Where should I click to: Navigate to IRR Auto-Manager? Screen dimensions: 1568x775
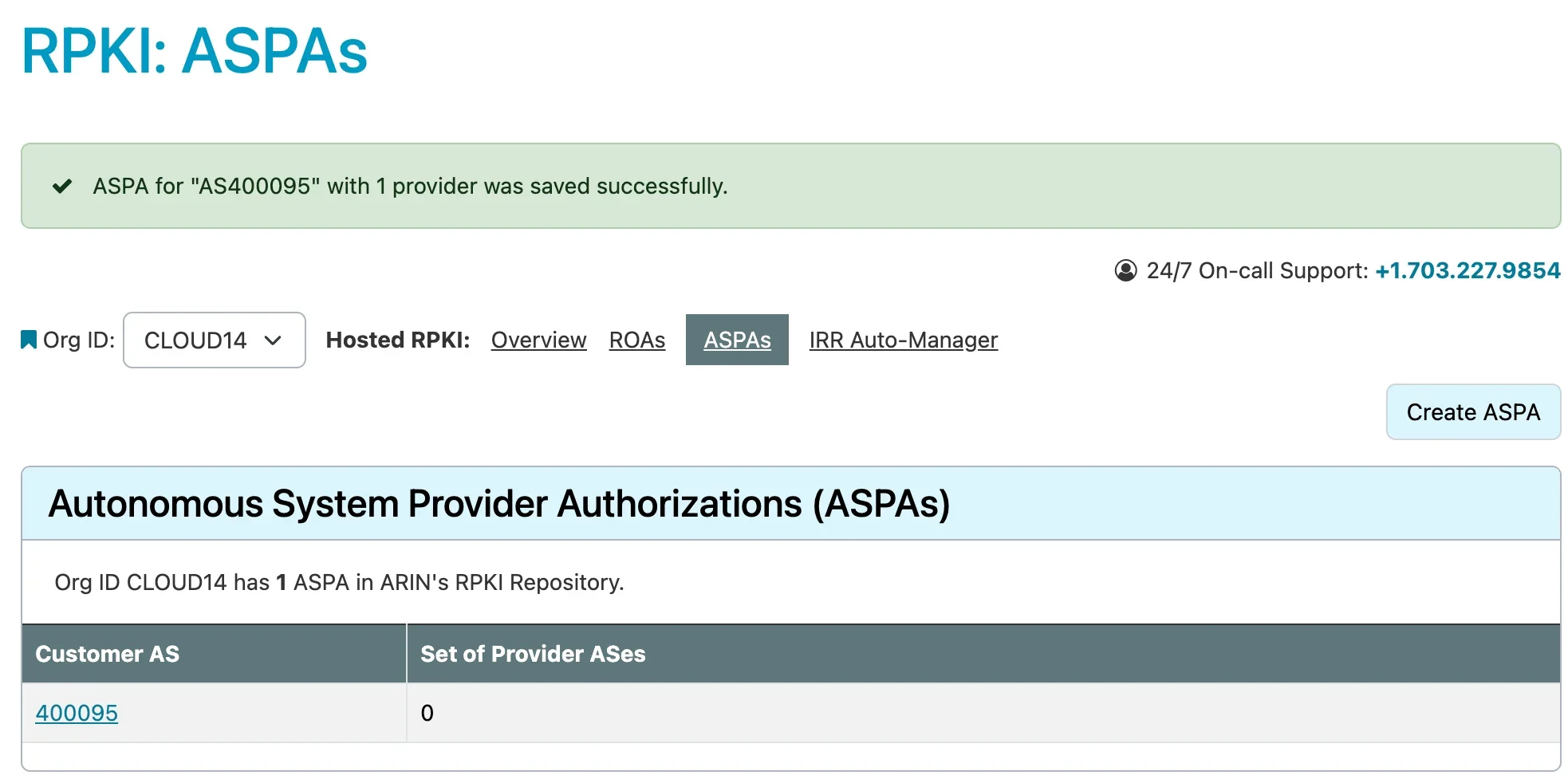903,340
